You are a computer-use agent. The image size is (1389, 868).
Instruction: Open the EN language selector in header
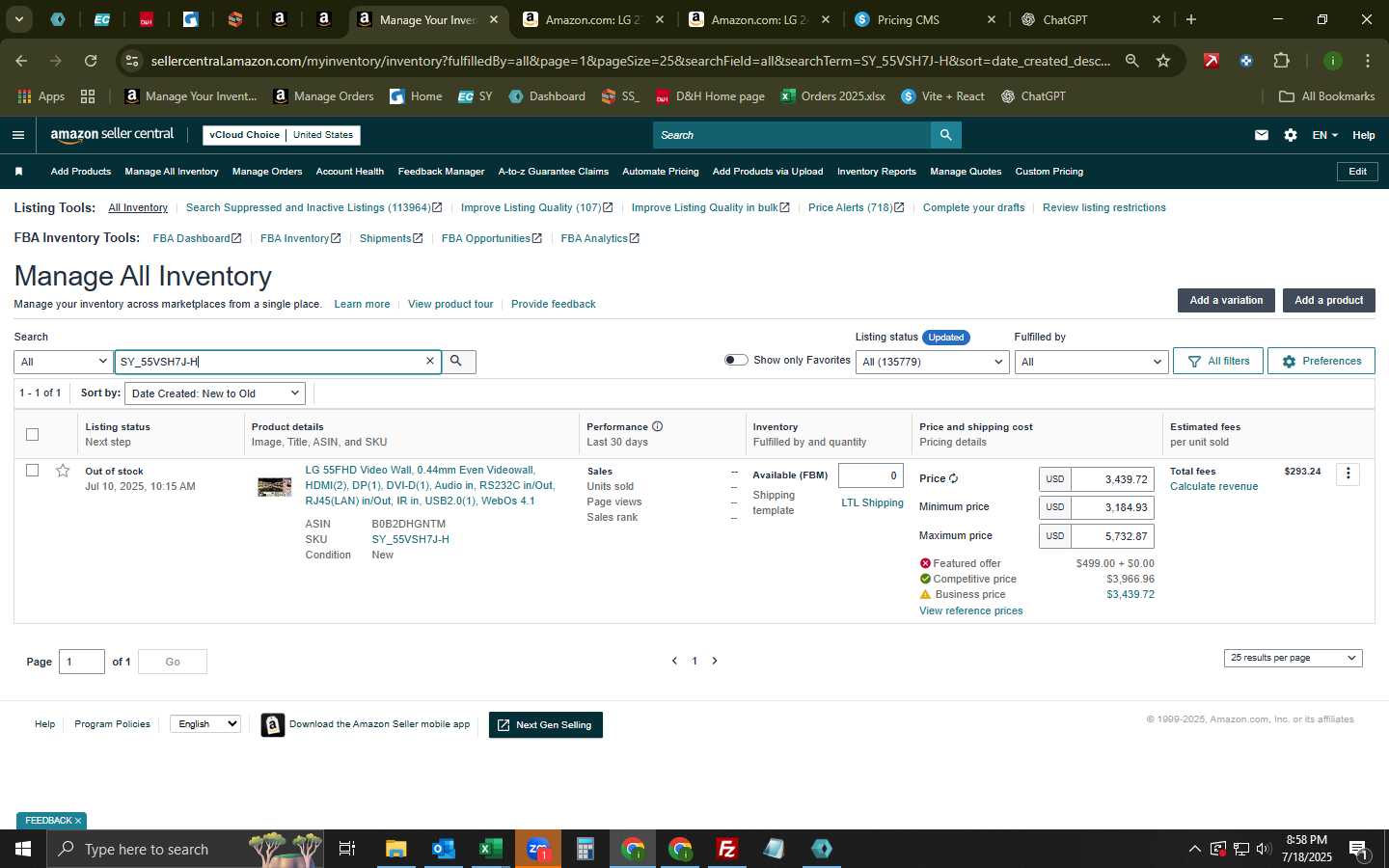[1324, 135]
